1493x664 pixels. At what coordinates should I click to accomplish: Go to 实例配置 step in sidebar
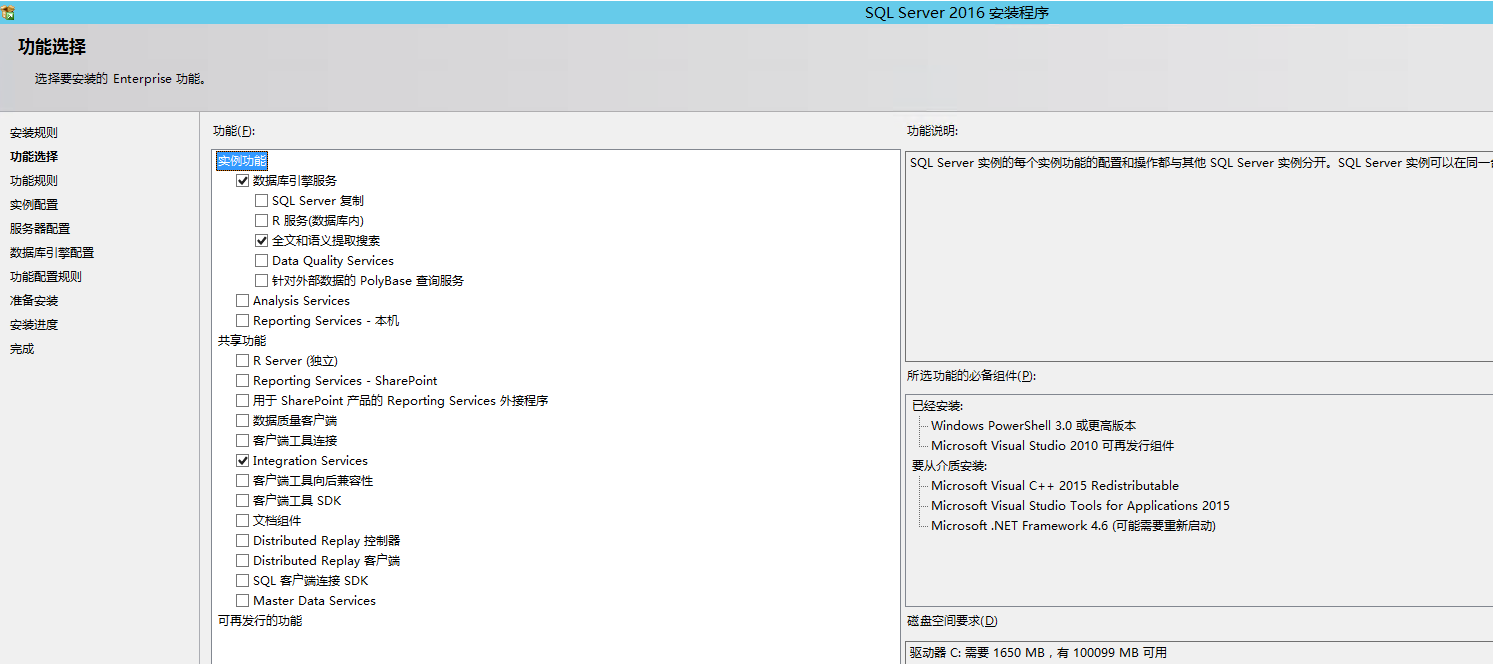point(34,205)
